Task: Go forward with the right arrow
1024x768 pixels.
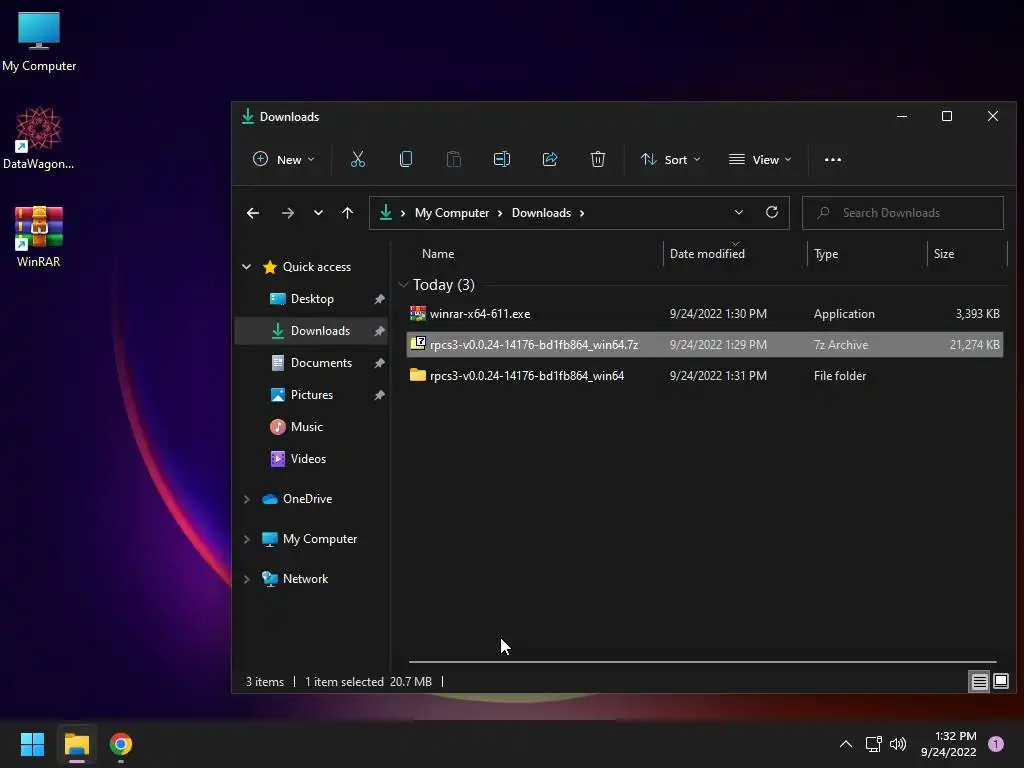Action: coord(287,213)
